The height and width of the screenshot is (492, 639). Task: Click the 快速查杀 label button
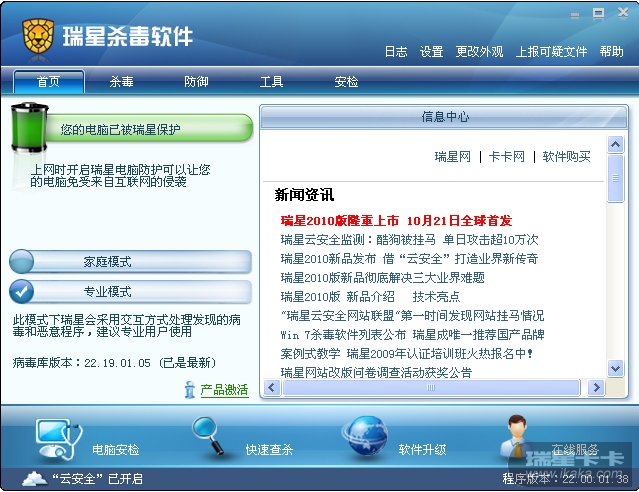pos(269,450)
